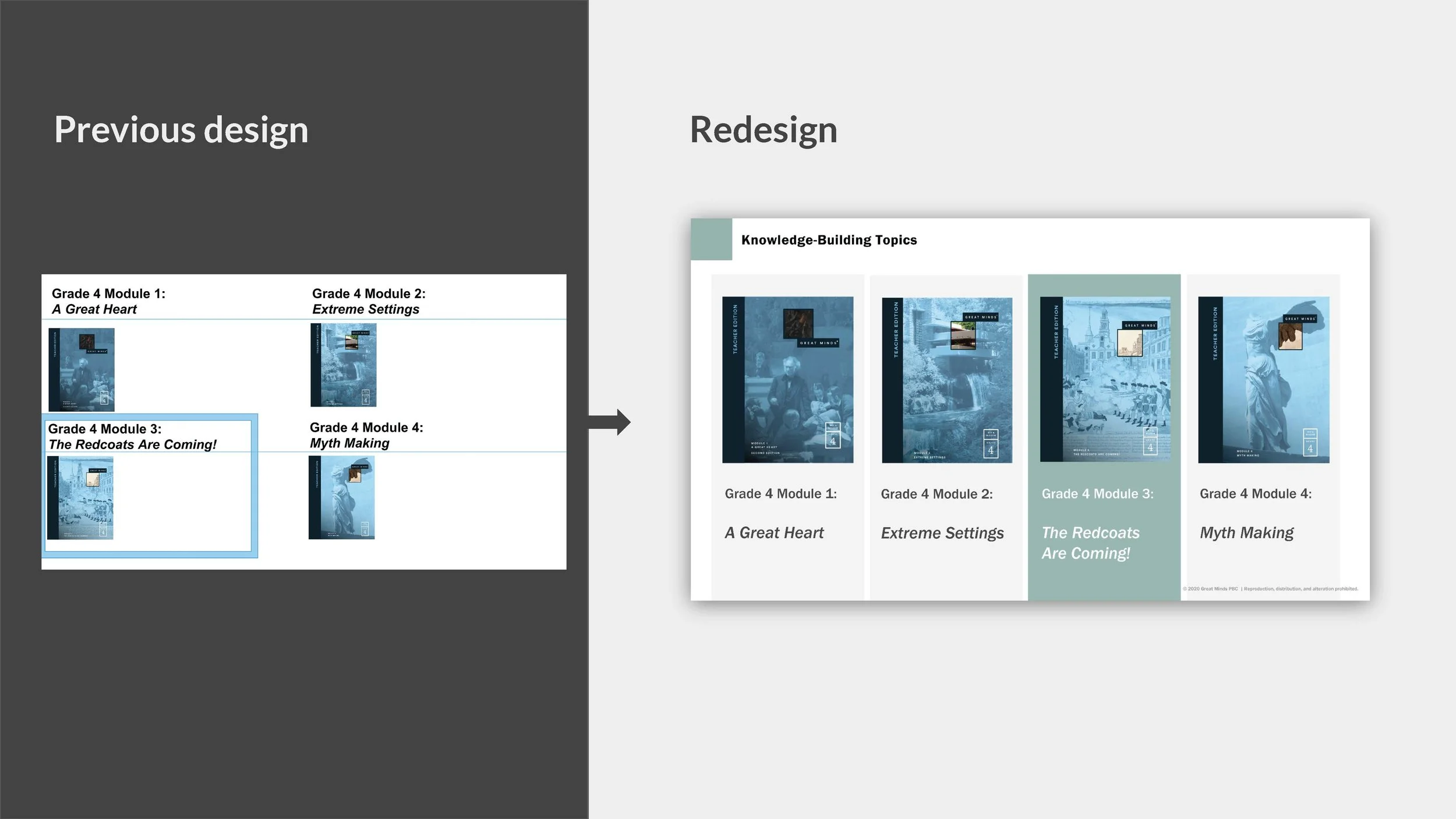Click 'Grade 4 Module 4:' label in redesign card
1456x819 pixels.
coord(1256,494)
